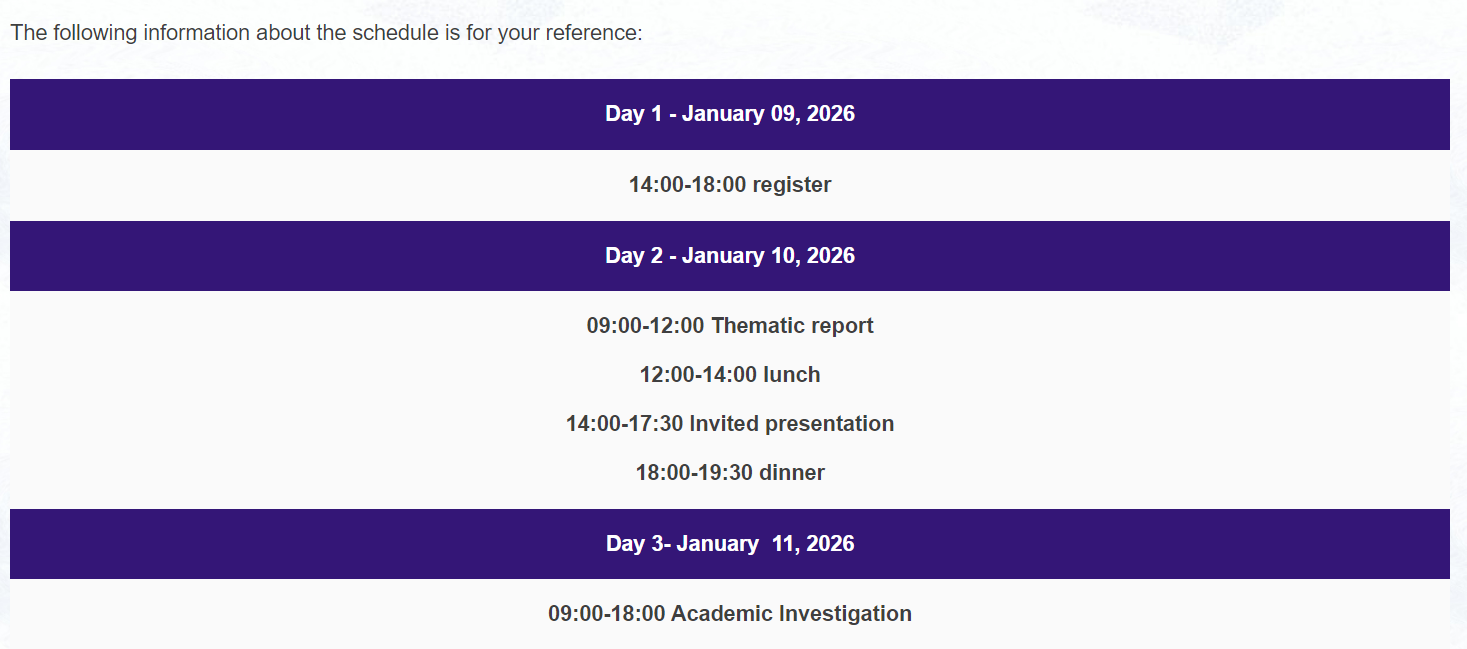Select the 14:00-17:30 time slot text
This screenshot has width=1467, height=649.
[625, 424]
